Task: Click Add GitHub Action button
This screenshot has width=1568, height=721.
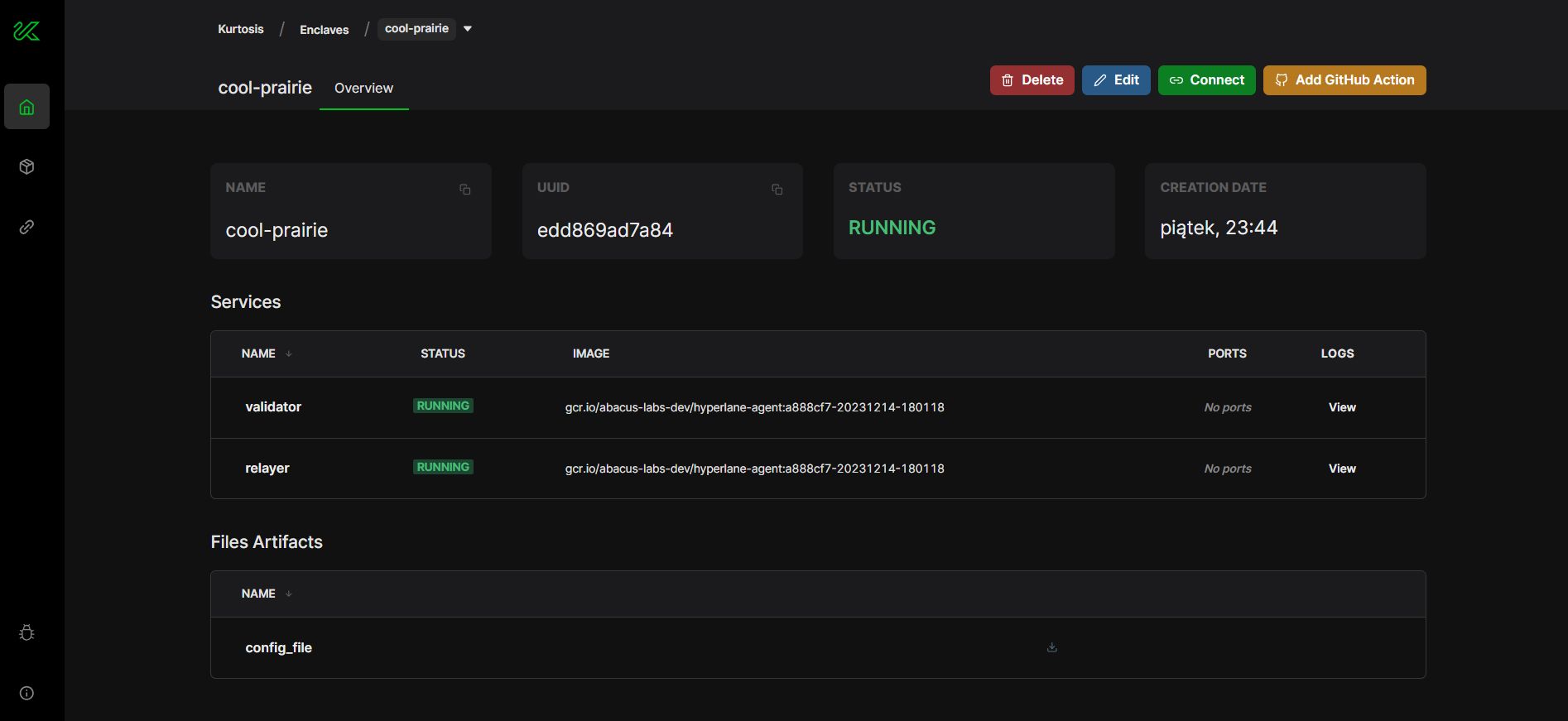Action: click(x=1344, y=80)
